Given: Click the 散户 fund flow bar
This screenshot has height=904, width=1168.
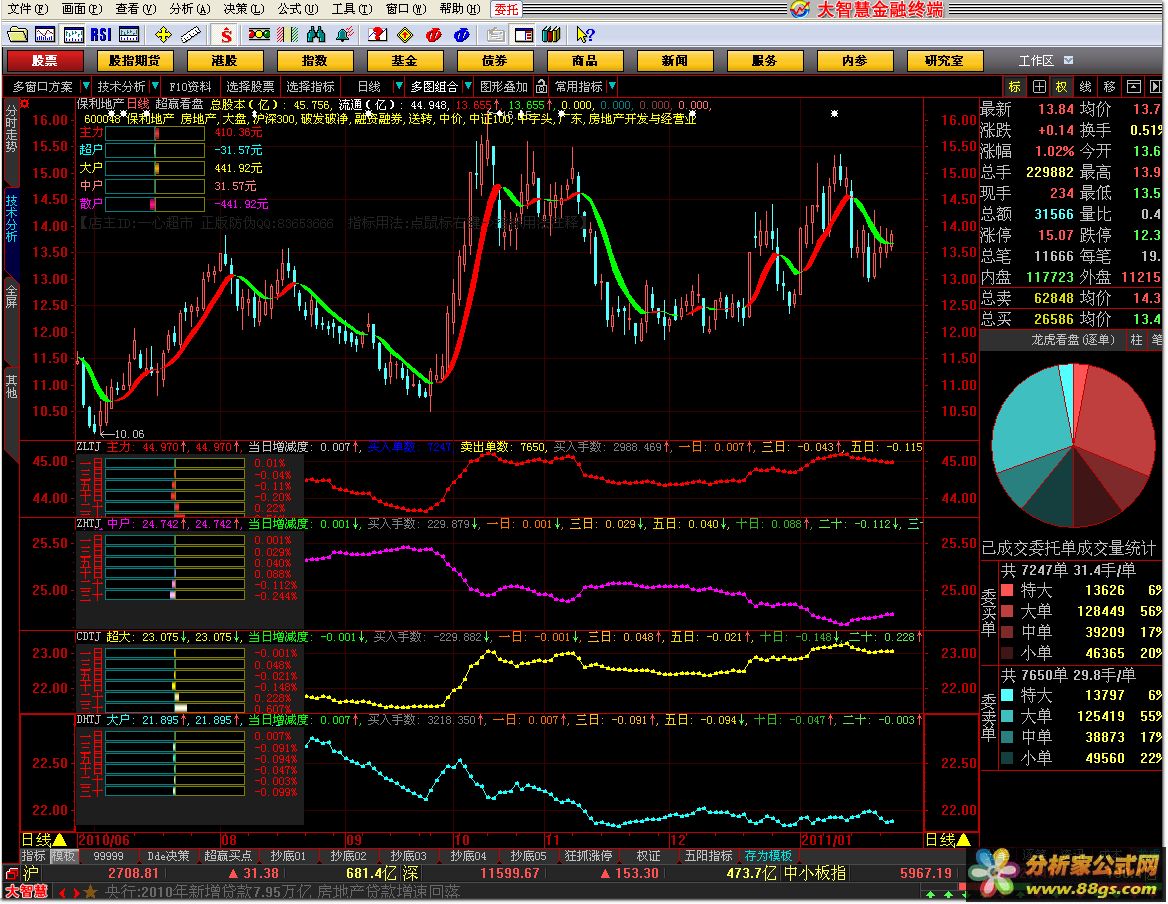Looking at the screenshot, I should [154, 204].
